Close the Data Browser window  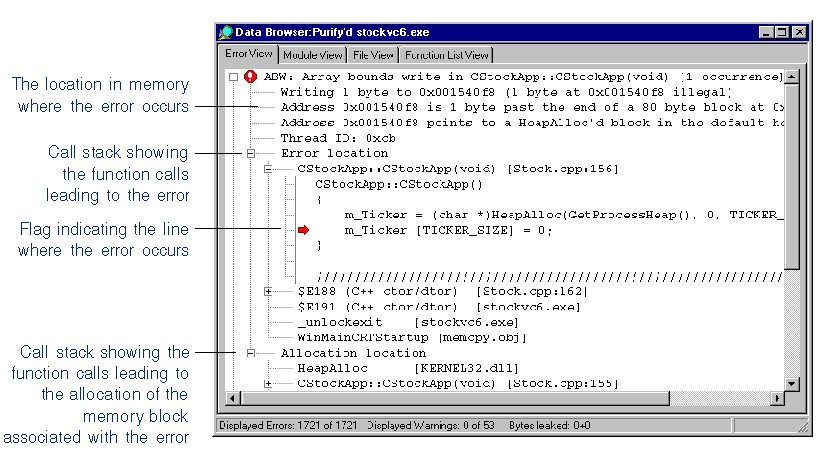point(799,32)
